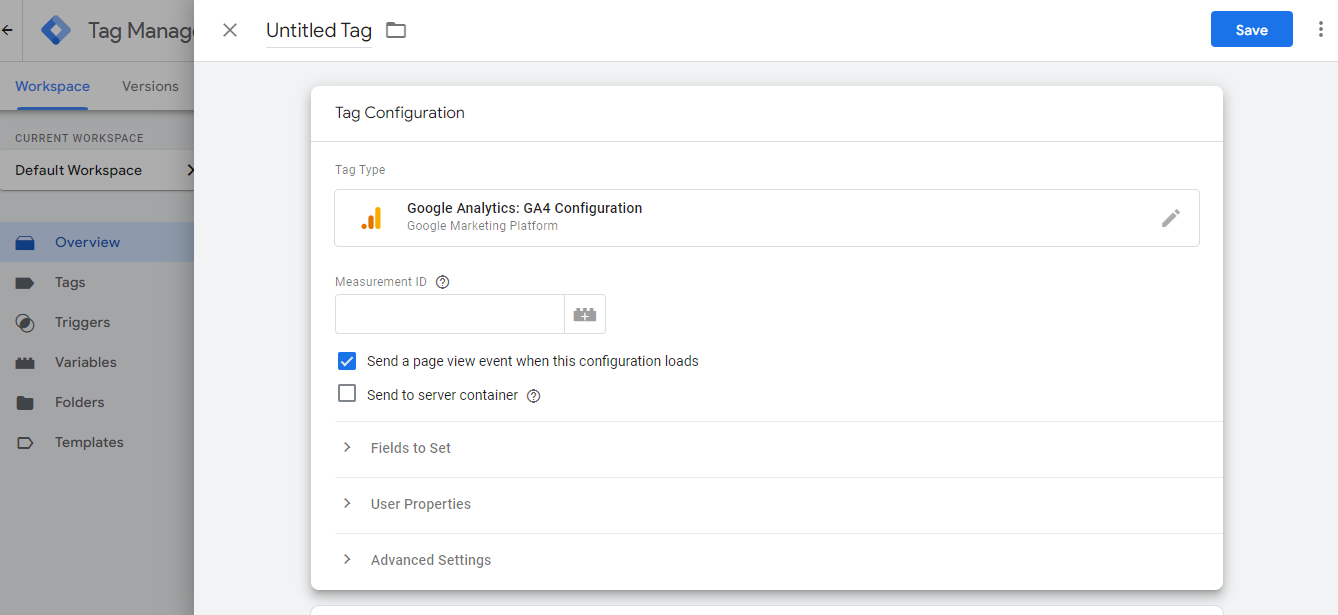The height and width of the screenshot is (615, 1338).
Task: Click the Measurement ID help icon
Action: pos(443,282)
